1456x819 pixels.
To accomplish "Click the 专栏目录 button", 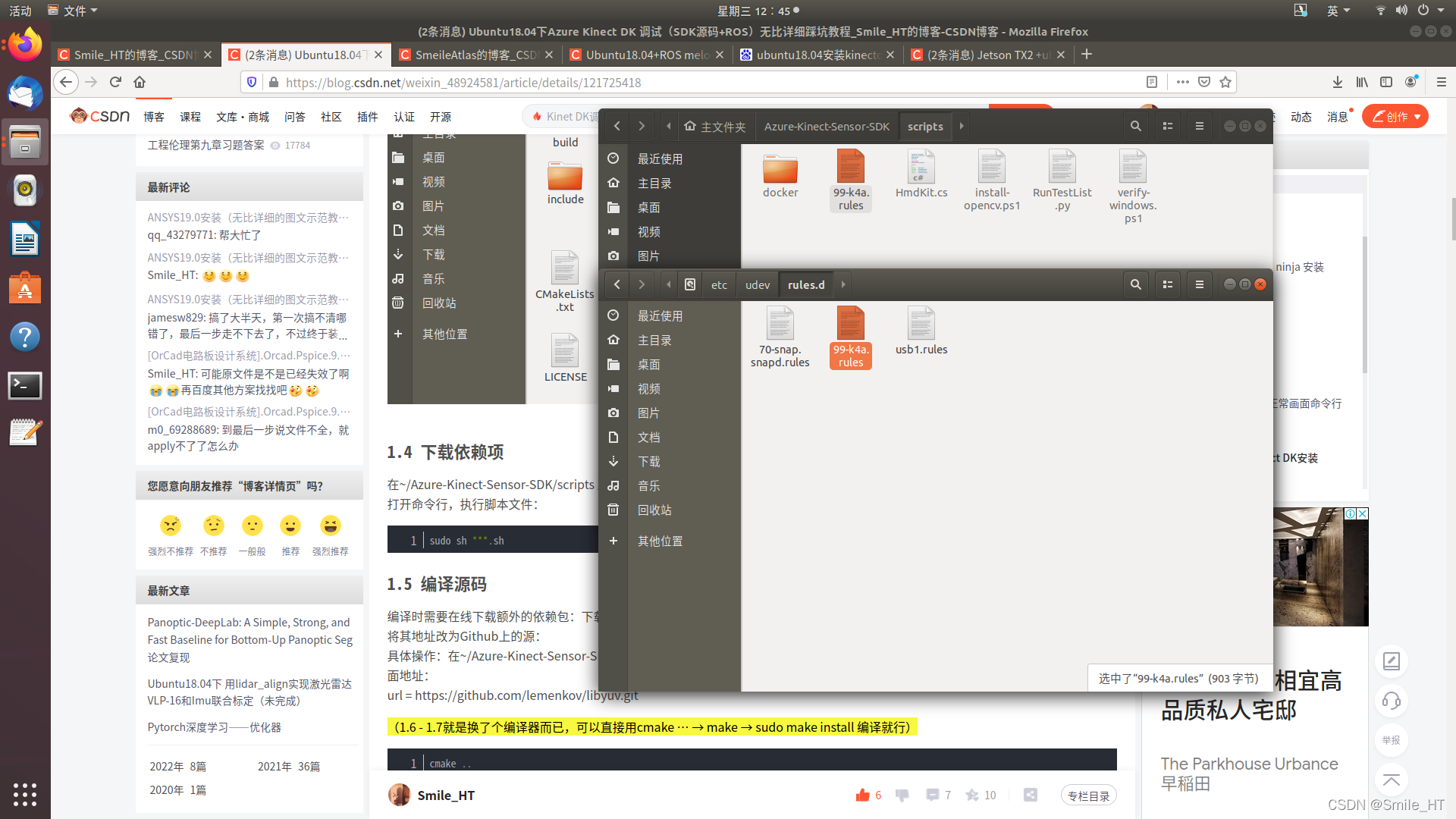I will tap(1088, 795).
